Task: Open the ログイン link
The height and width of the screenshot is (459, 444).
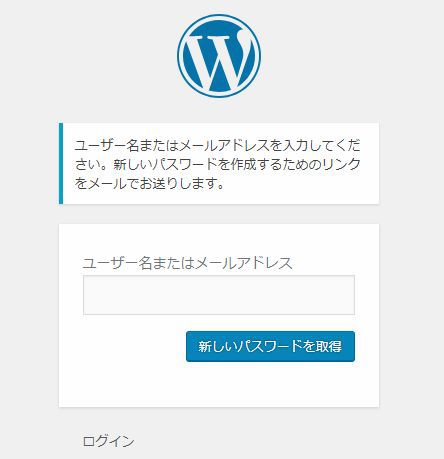Action: 108,441
